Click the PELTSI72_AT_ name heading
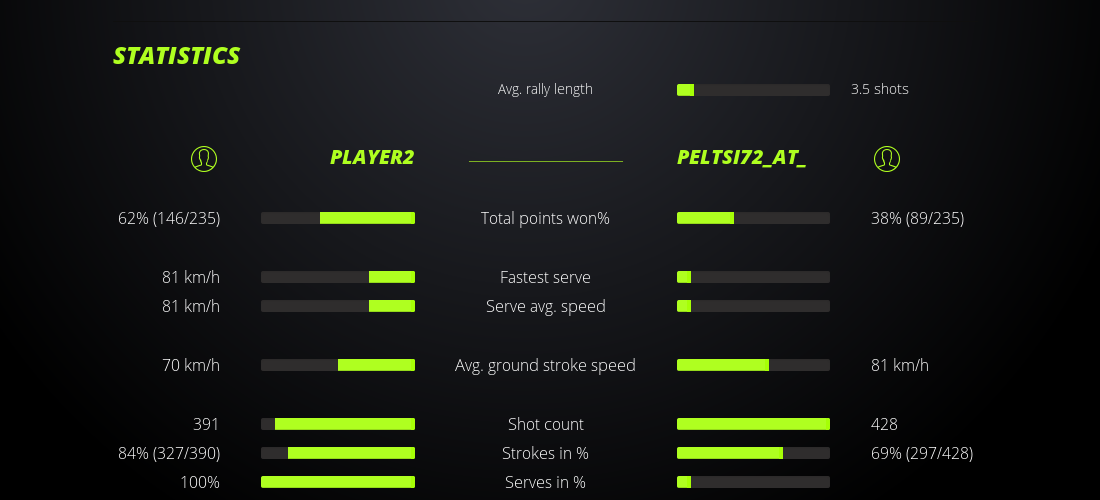The width and height of the screenshot is (1100, 500). [x=741, y=158]
